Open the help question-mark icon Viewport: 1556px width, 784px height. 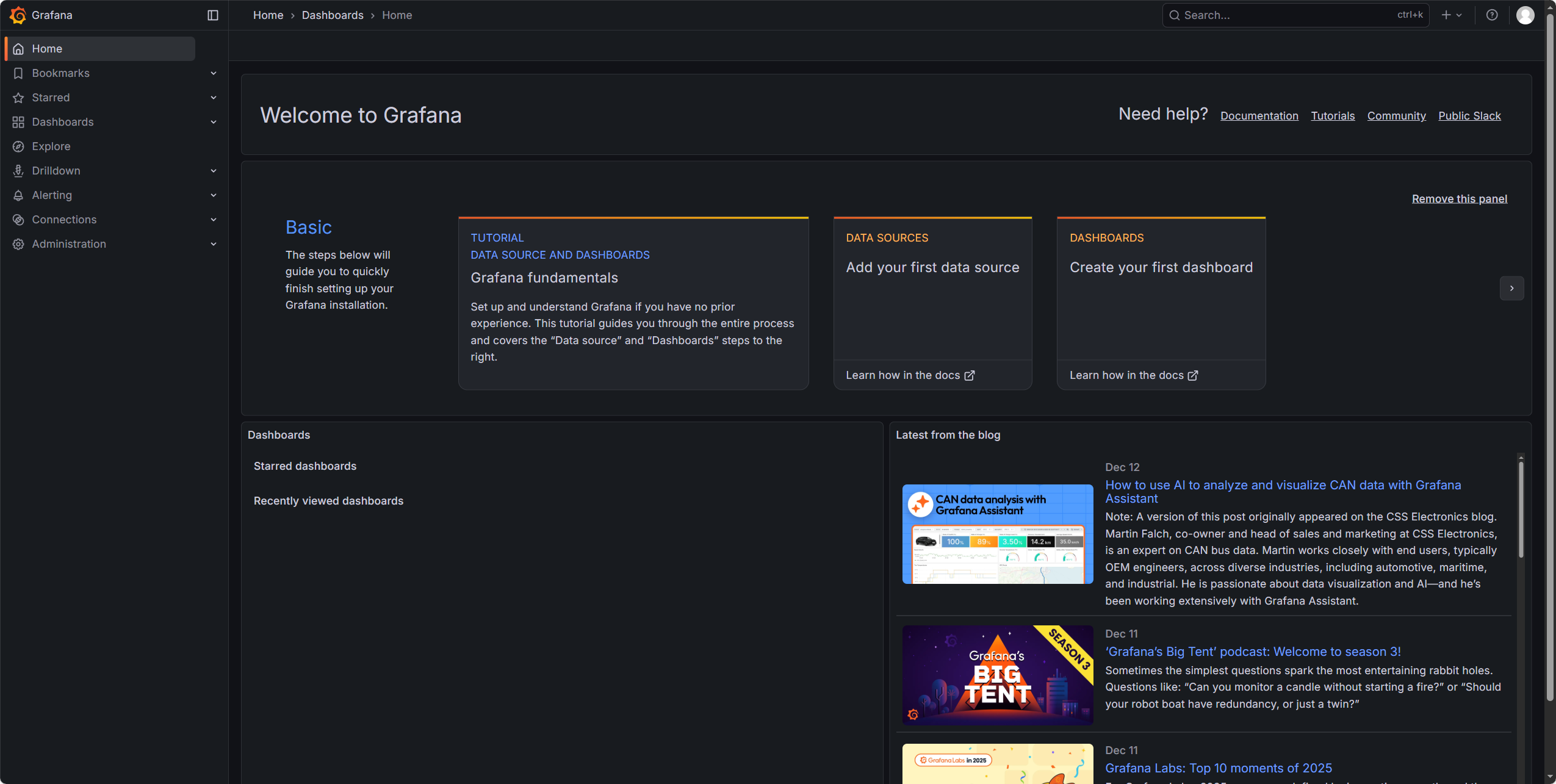click(x=1492, y=15)
